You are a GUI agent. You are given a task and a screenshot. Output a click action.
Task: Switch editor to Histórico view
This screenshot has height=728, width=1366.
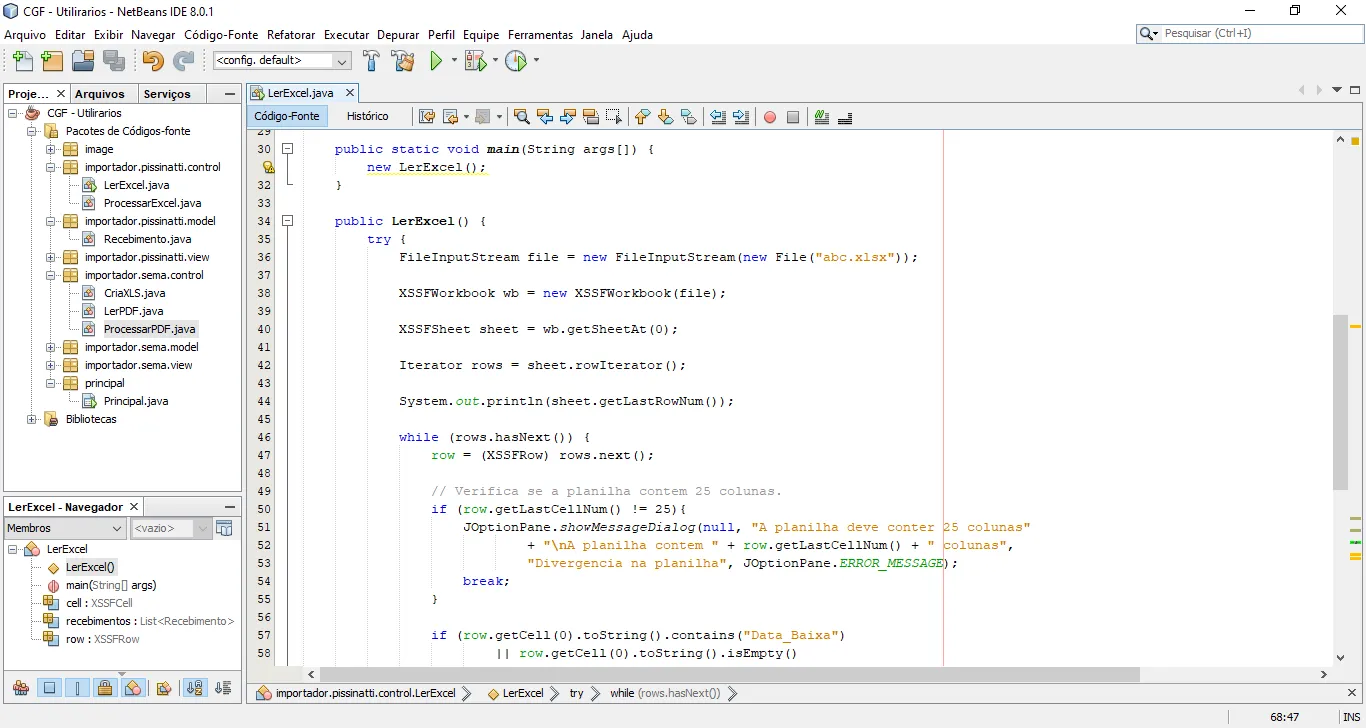coord(367,116)
